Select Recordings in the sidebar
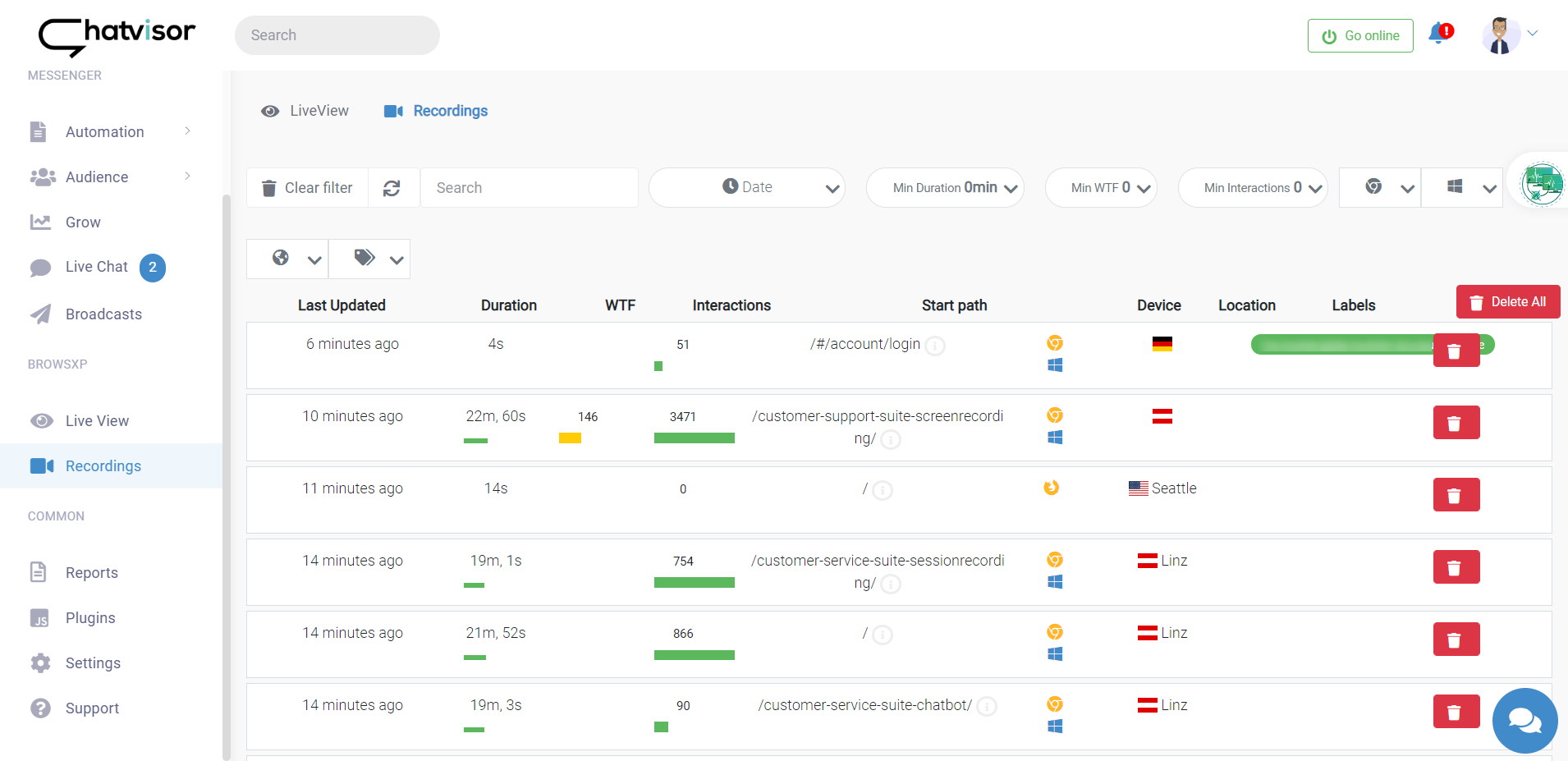Screen dimensions: 1568x761 111,466
